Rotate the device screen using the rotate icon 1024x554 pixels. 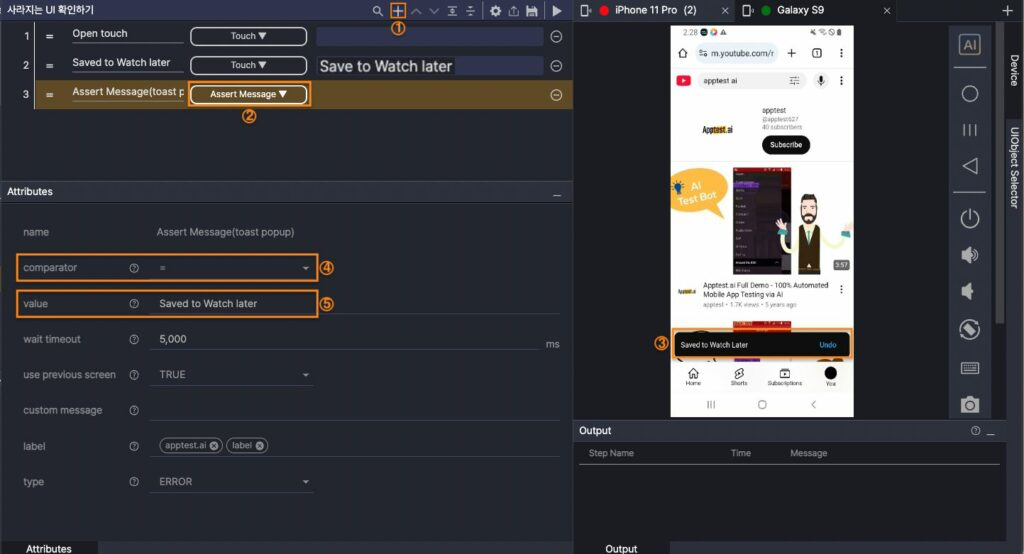[x=969, y=329]
